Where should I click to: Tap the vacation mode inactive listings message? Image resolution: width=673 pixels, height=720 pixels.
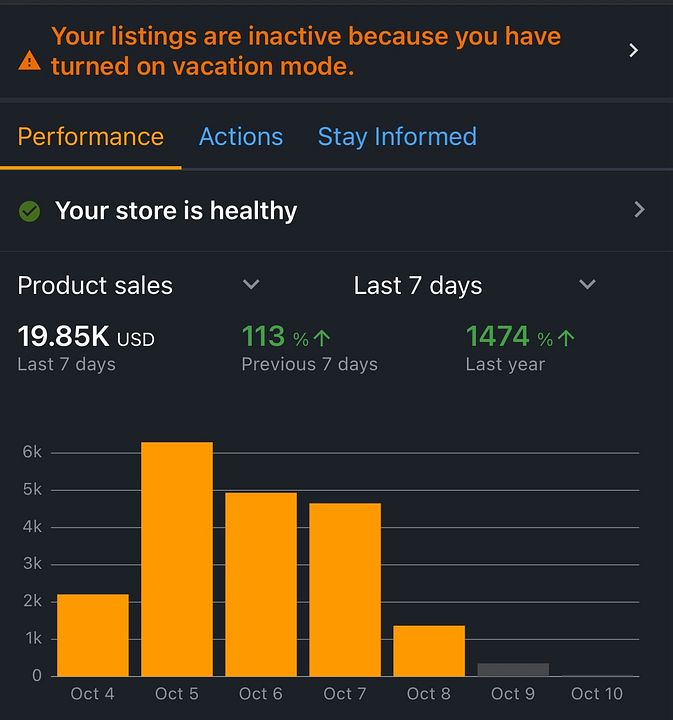(305, 51)
